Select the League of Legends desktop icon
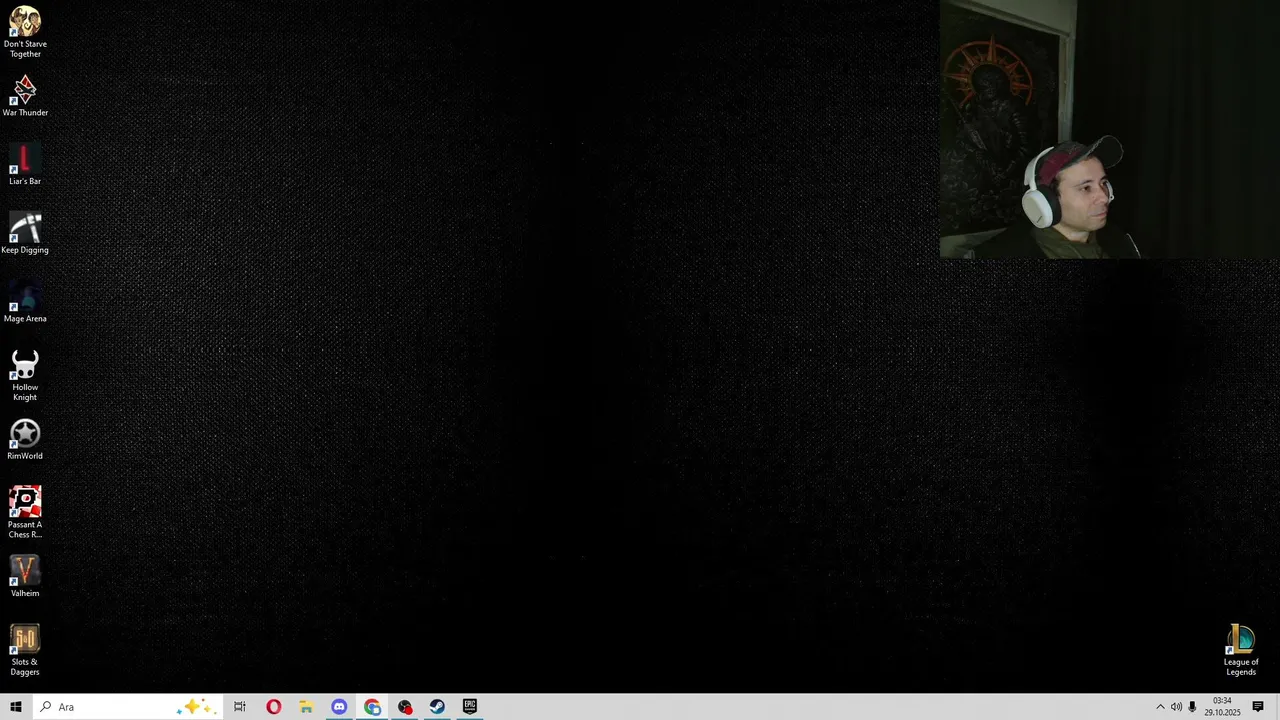Image resolution: width=1280 pixels, height=720 pixels. [1241, 650]
